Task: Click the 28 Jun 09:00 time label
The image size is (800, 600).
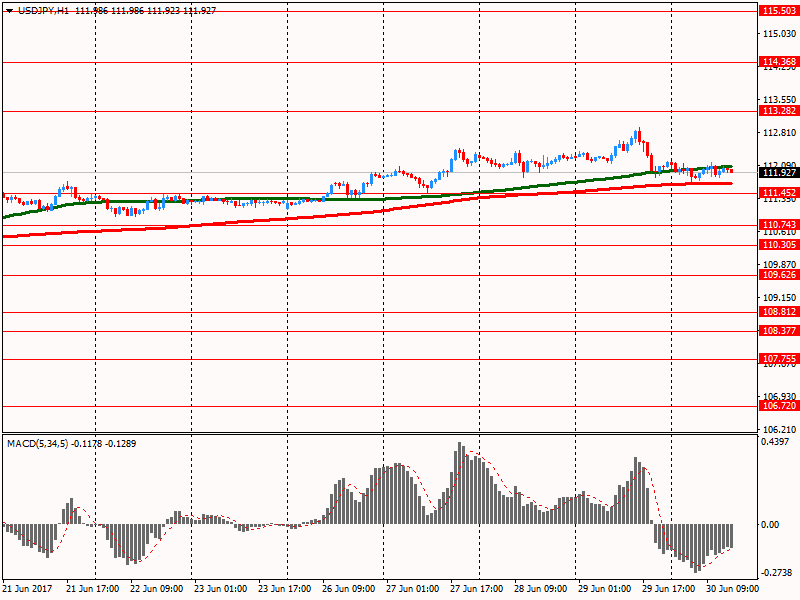Action: coord(540,589)
